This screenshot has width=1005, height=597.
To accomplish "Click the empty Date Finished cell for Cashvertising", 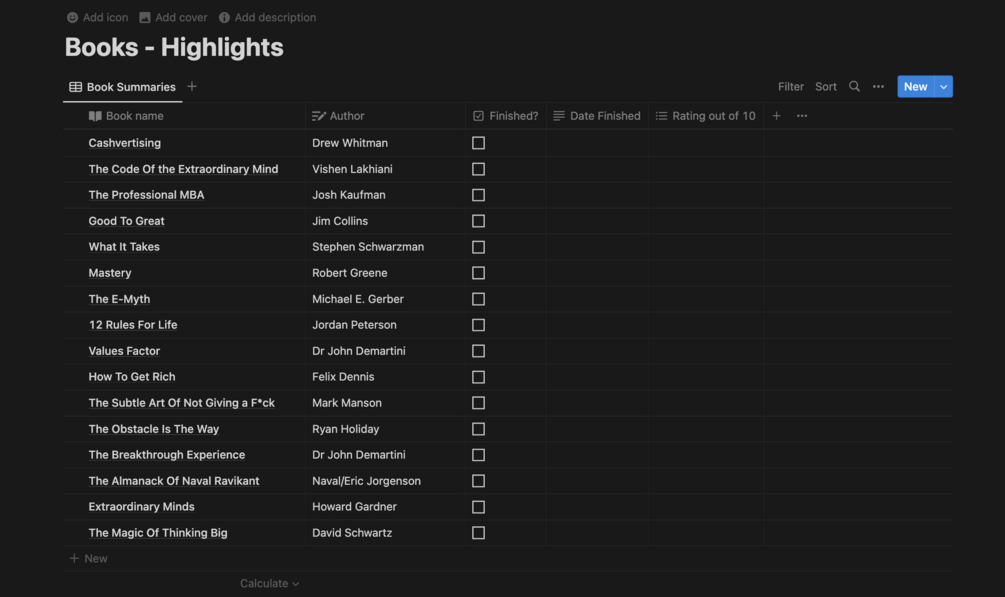I will pyautogui.click(x=597, y=143).
